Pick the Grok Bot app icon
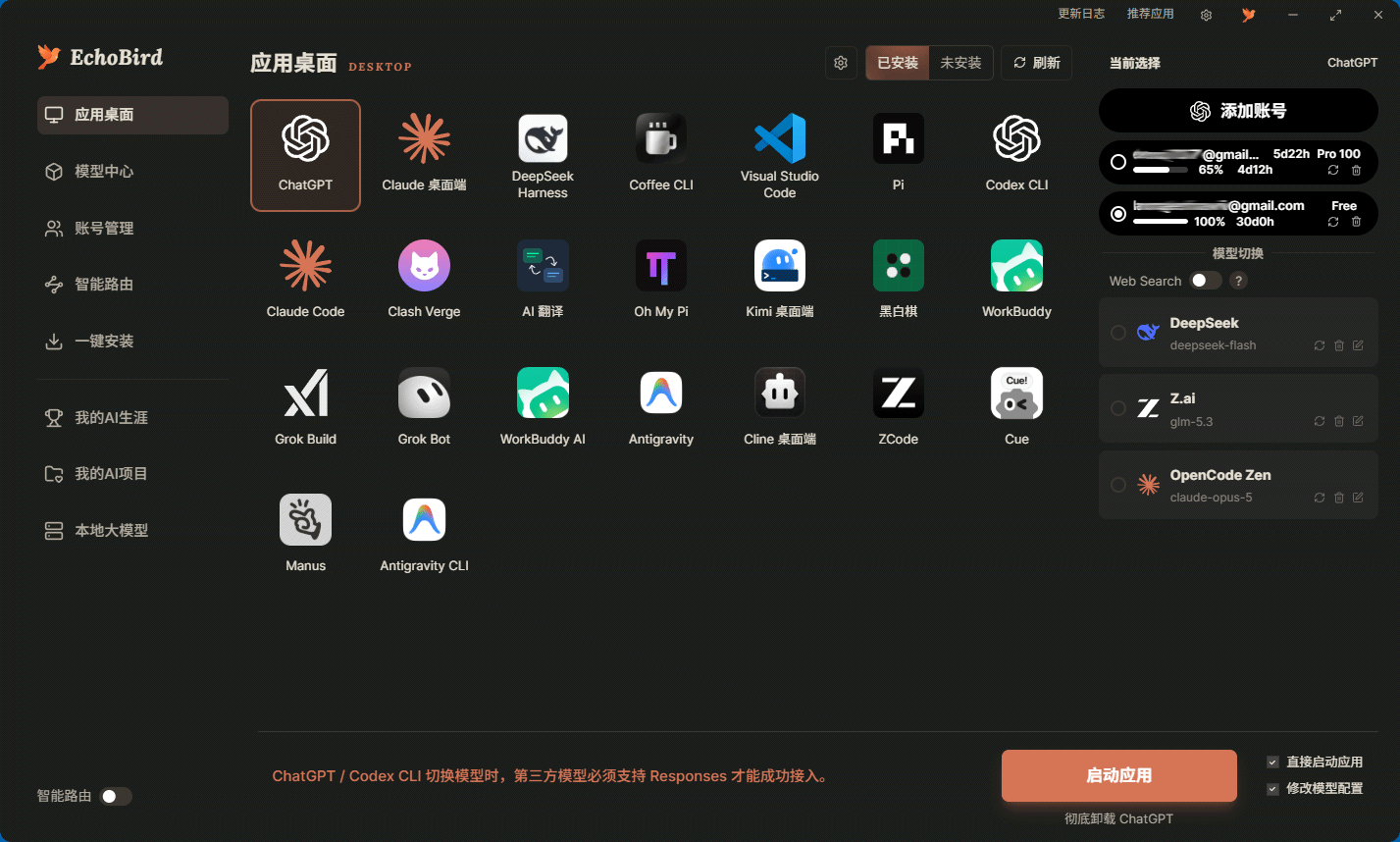The height and width of the screenshot is (842, 1400). pyautogui.click(x=424, y=393)
